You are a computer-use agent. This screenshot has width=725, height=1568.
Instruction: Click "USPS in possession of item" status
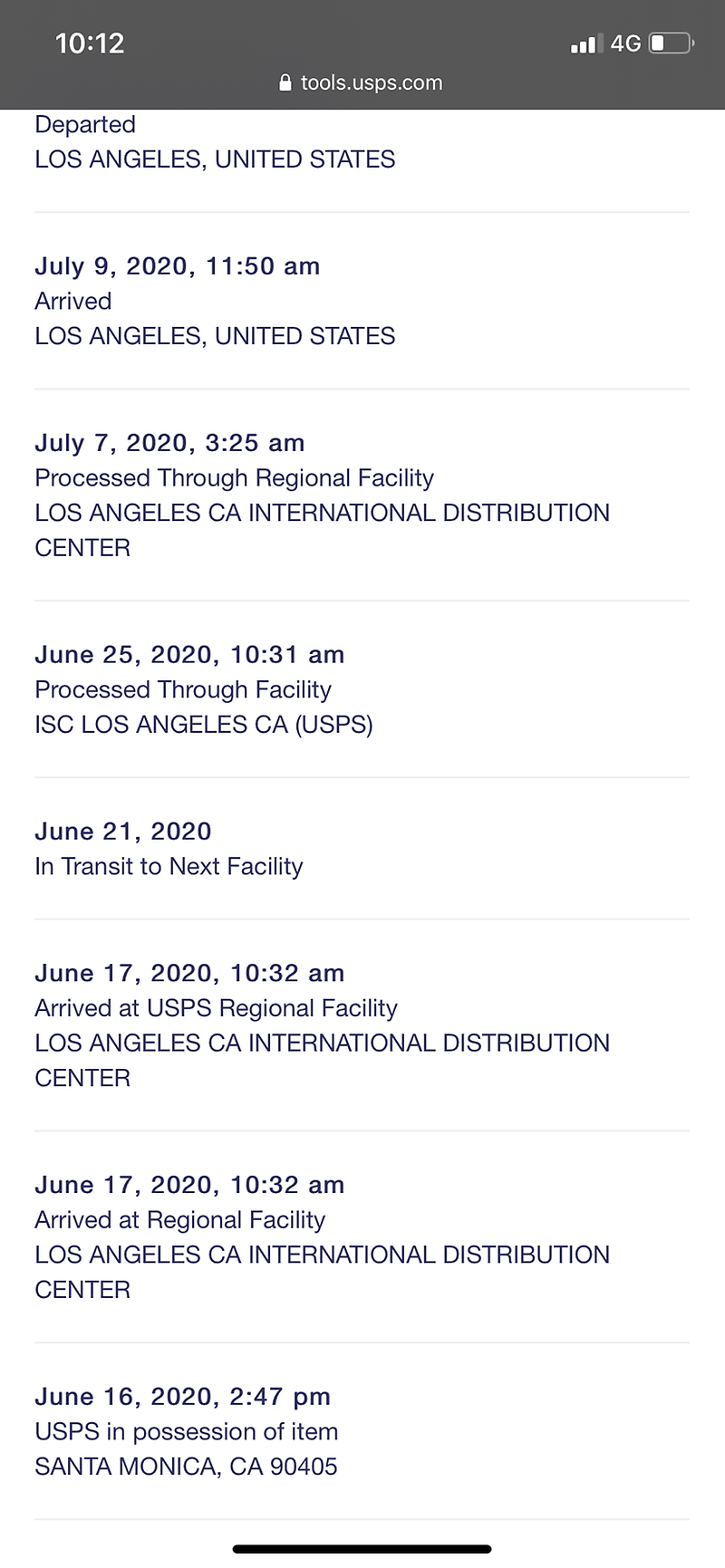[186, 1432]
